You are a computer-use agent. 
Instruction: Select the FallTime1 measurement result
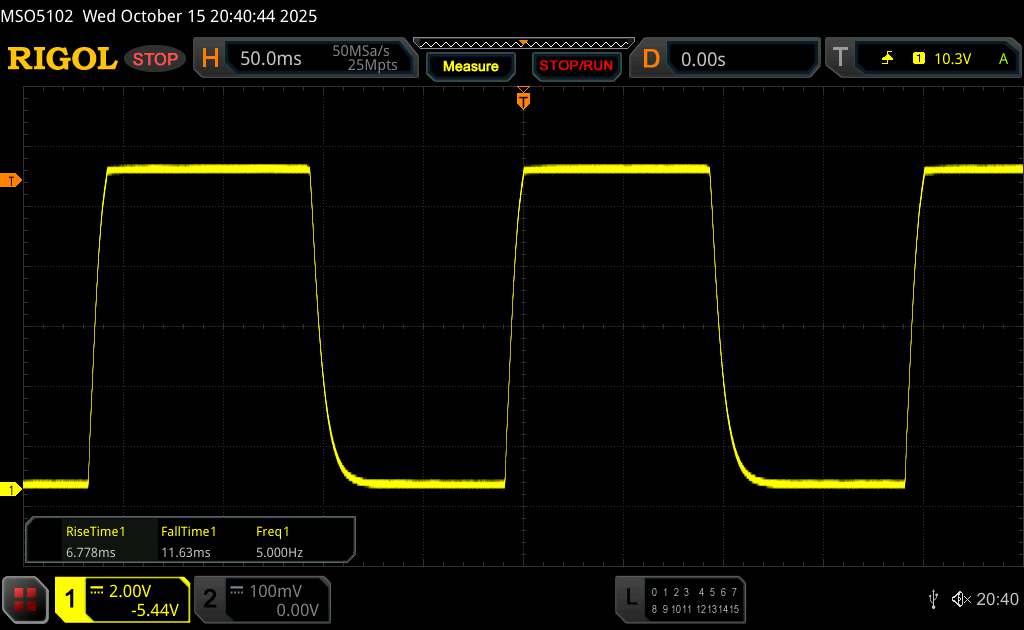(188, 541)
